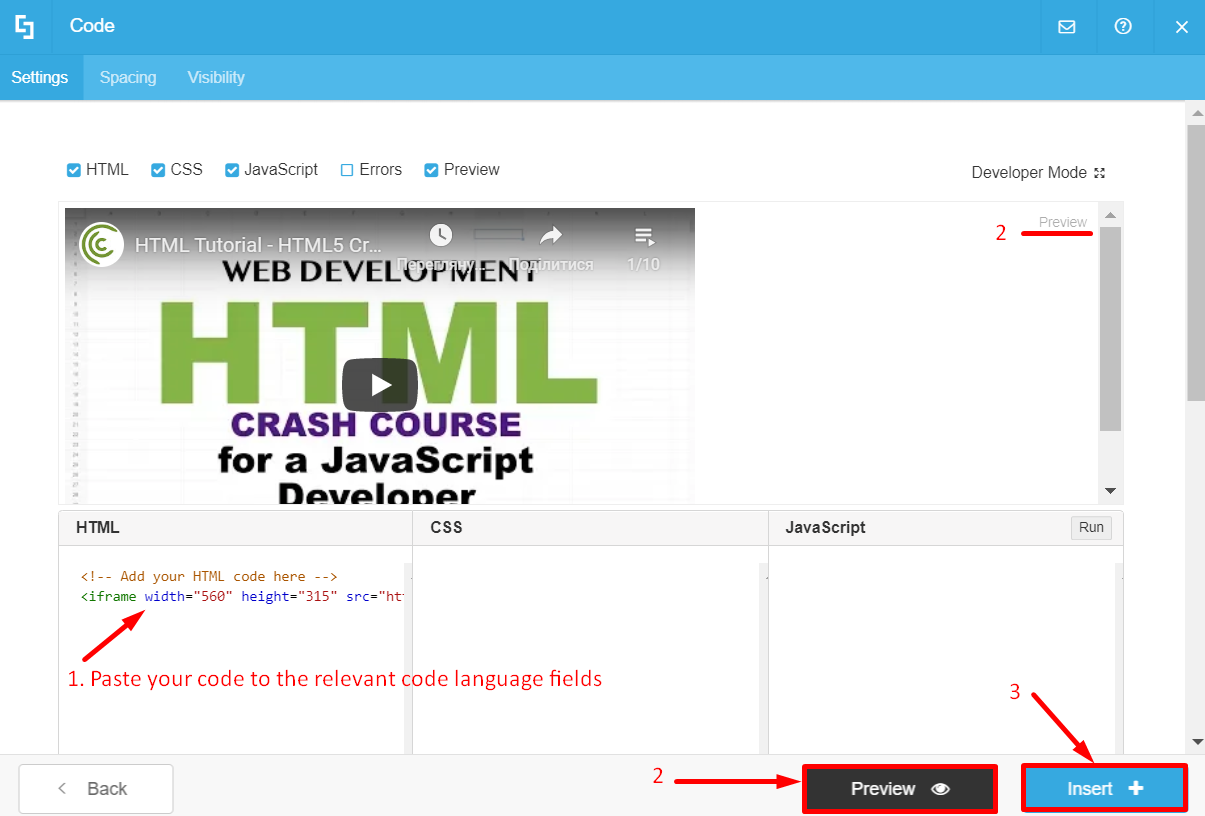Click the share icon on the video
Screen dimensions: 1205x816
point(549,236)
